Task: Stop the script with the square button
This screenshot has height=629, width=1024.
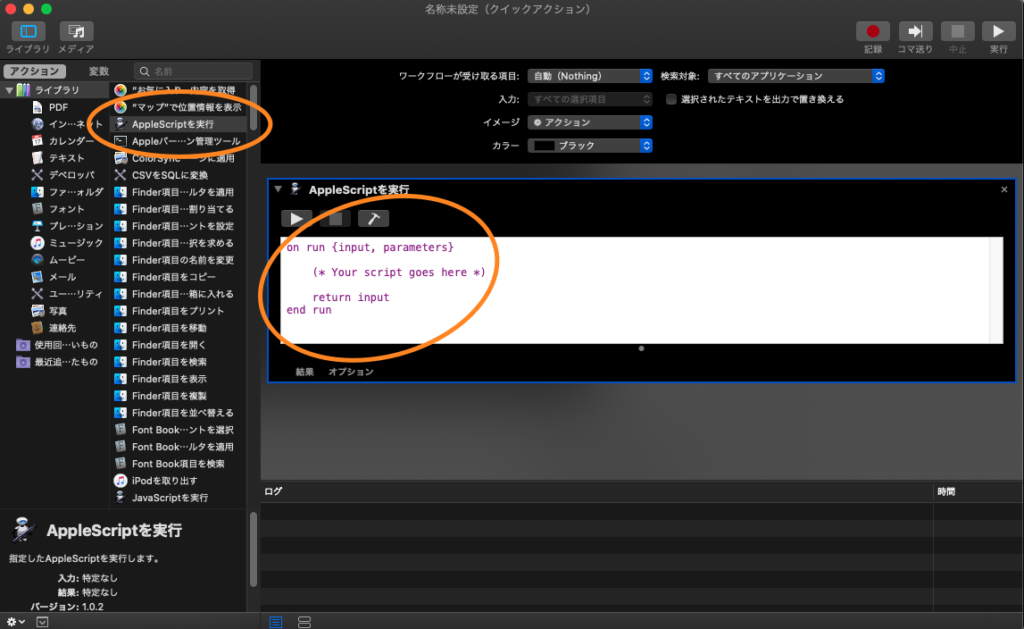Action: [x=335, y=219]
